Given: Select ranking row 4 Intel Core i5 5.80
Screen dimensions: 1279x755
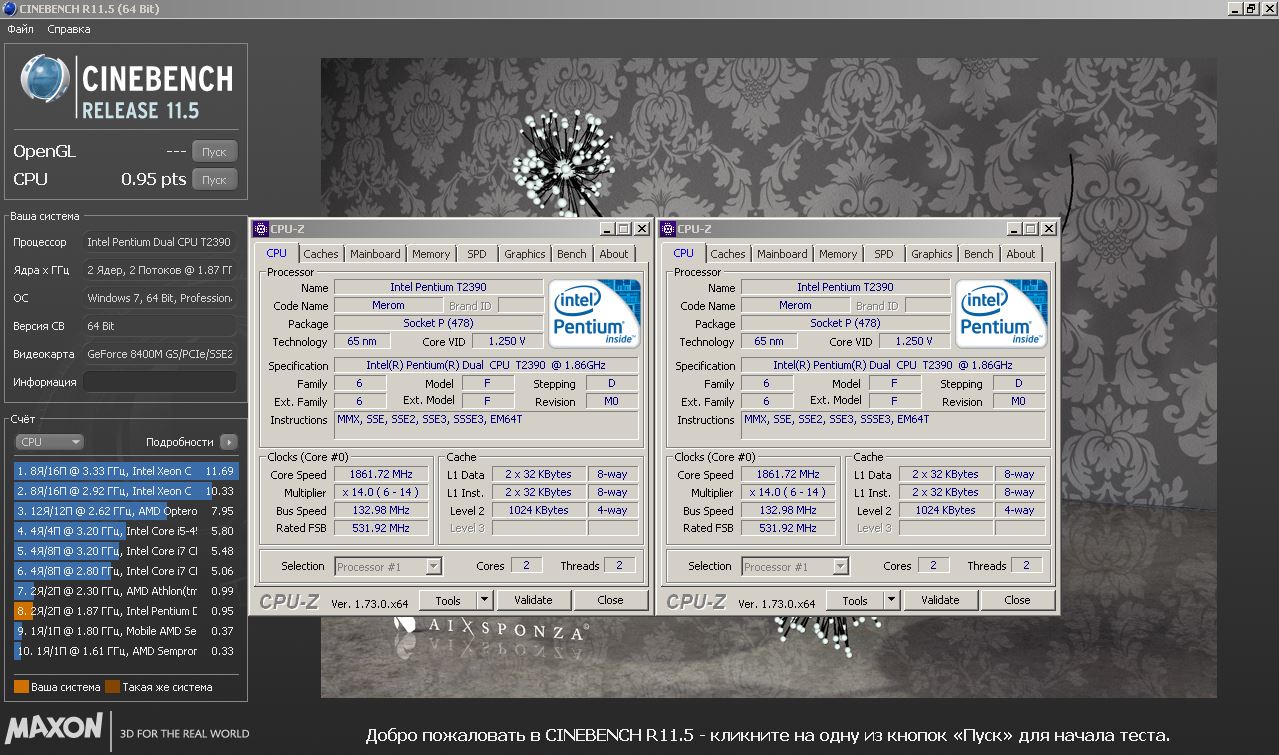Looking at the screenshot, I should pyautogui.click(x=125, y=531).
